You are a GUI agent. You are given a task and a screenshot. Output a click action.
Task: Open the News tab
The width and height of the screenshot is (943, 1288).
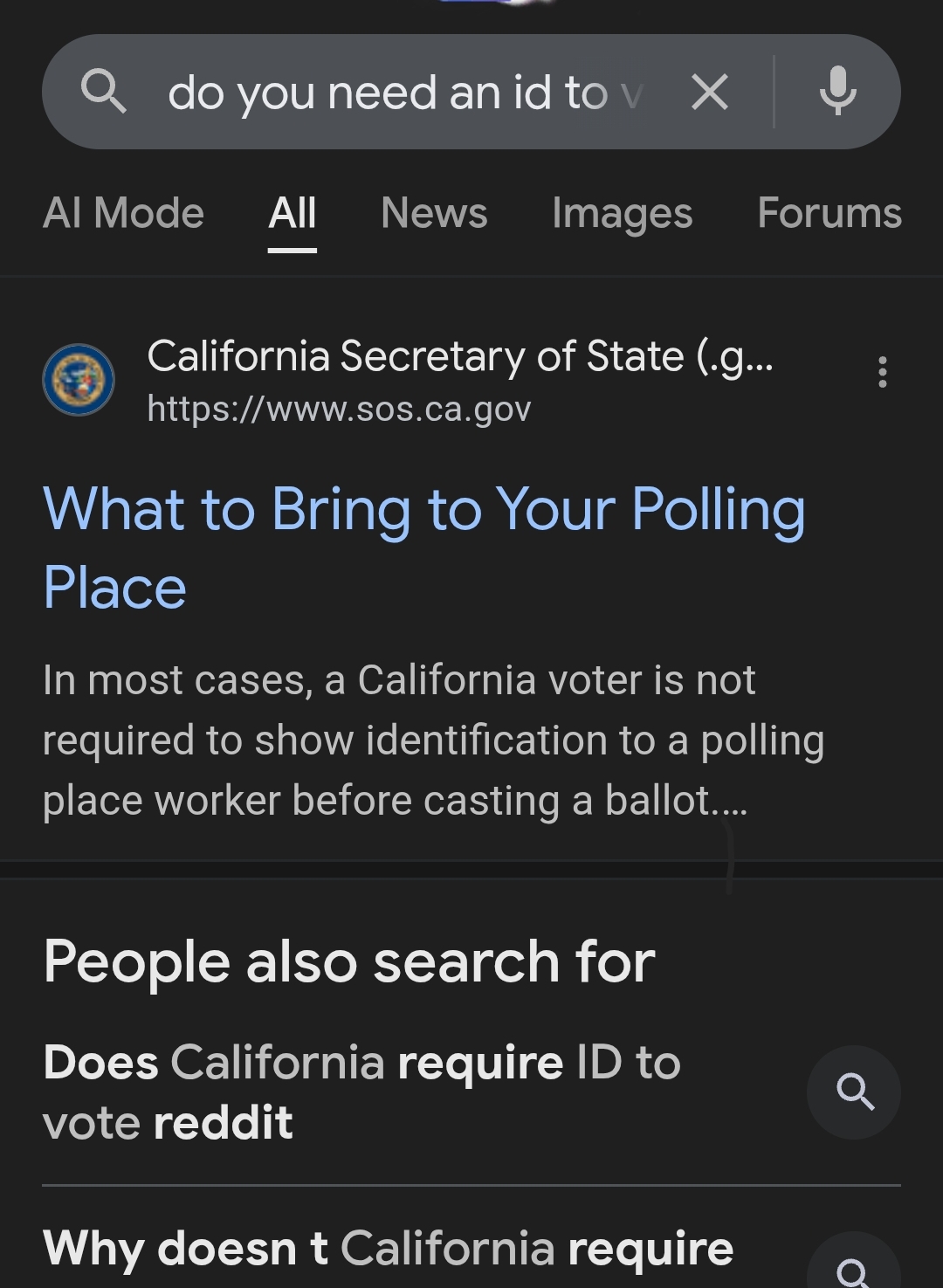[434, 213]
